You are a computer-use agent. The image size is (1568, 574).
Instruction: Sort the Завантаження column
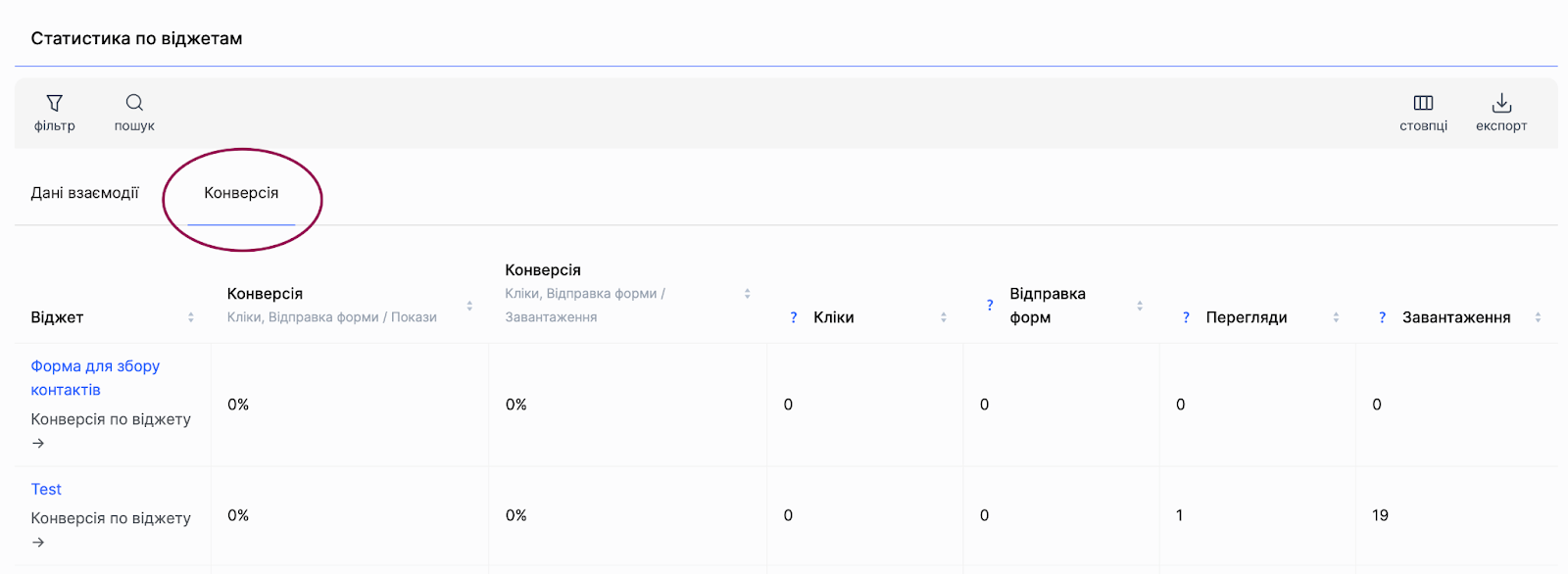tap(1538, 317)
